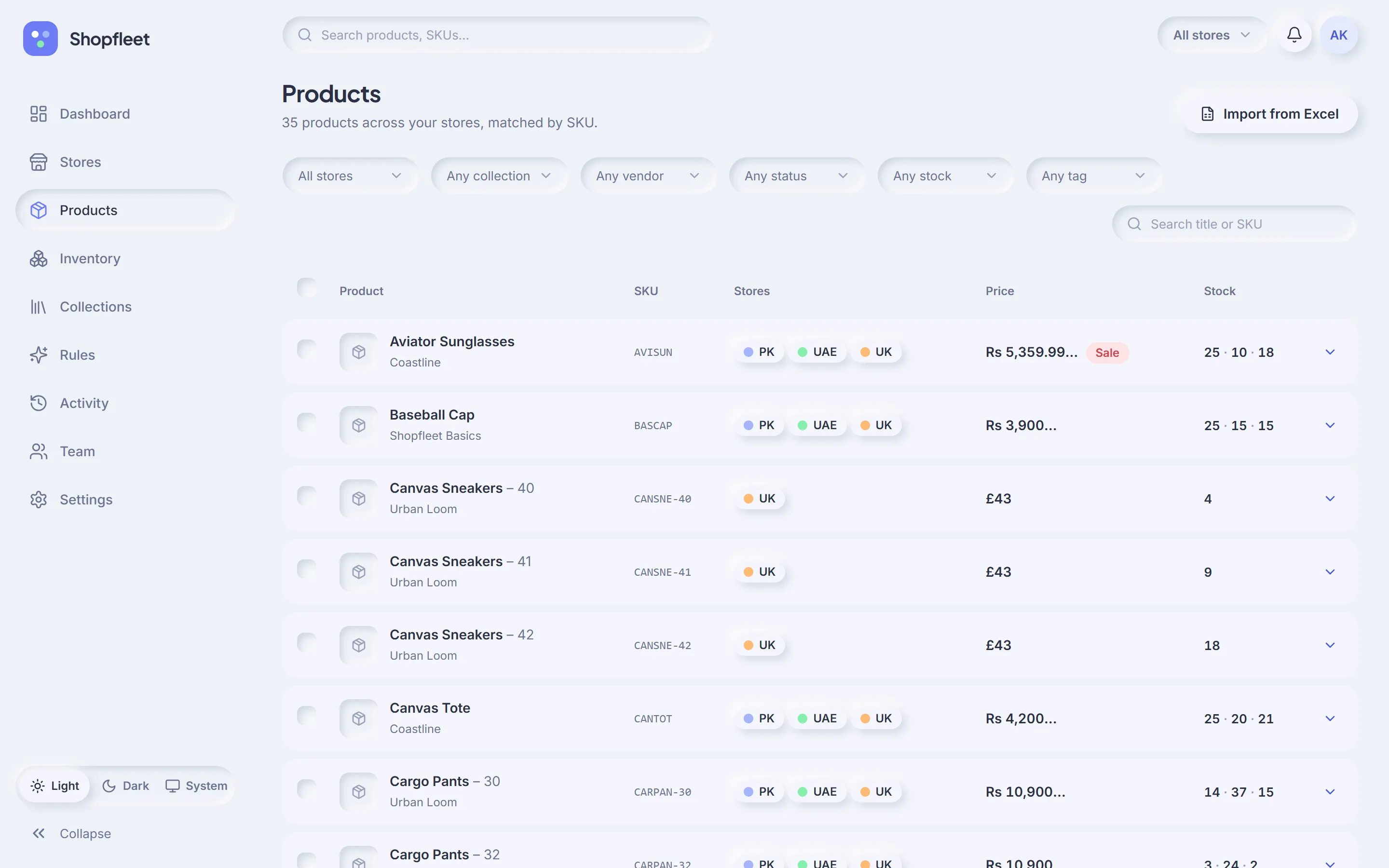Select the Light theme option
This screenshot has height=868, width=1389.
[55, 786]
